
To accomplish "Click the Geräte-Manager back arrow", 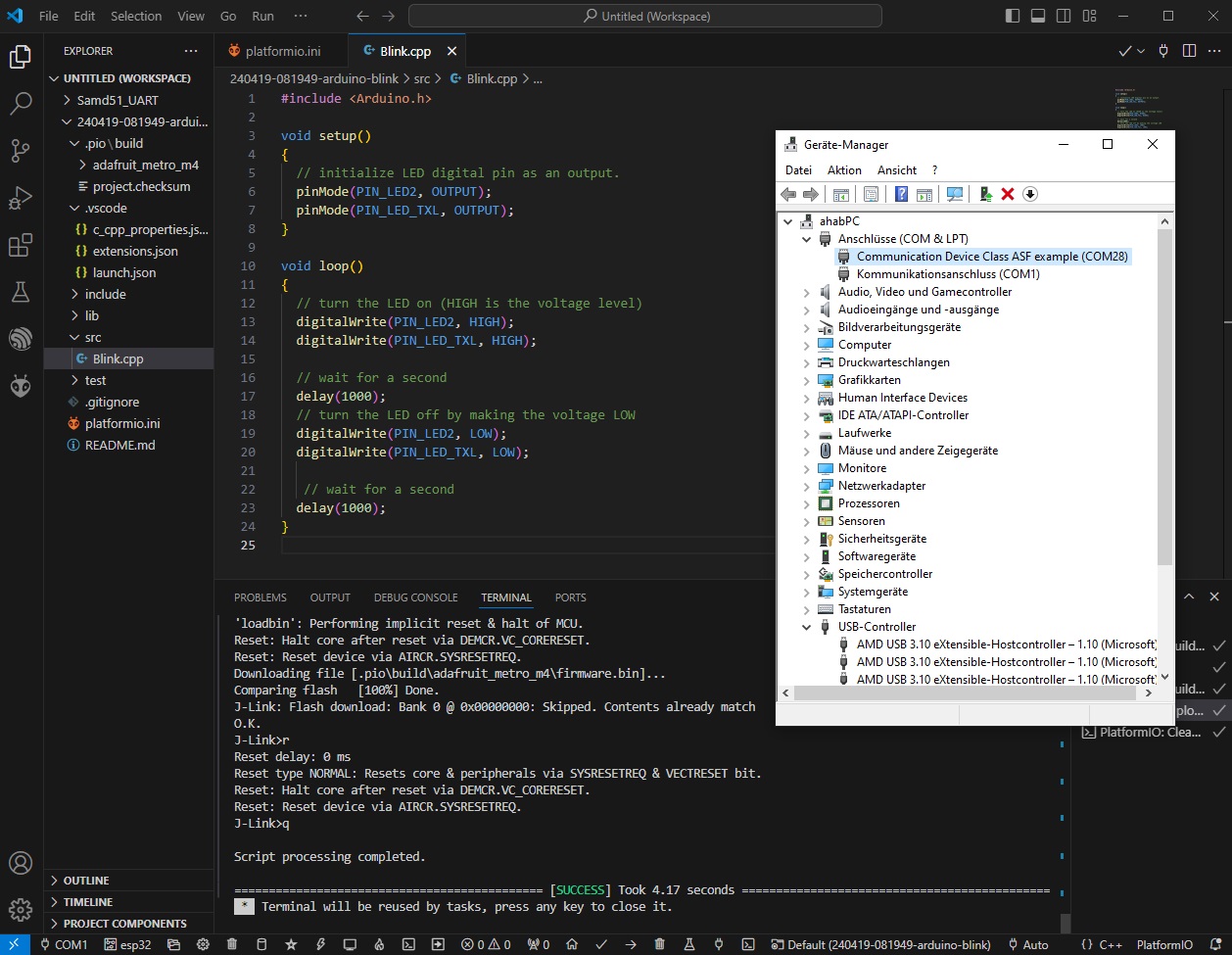I will [789, 194].
